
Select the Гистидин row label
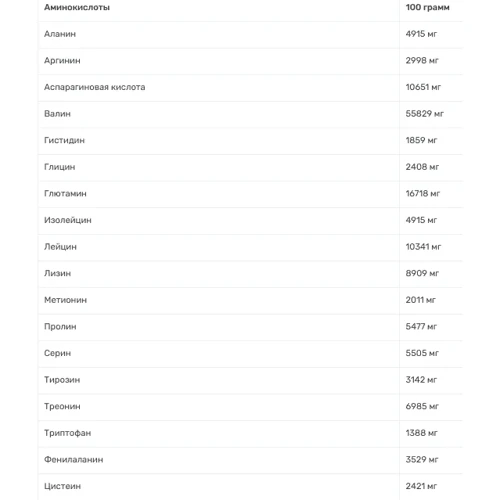click(x=64, y=140)
